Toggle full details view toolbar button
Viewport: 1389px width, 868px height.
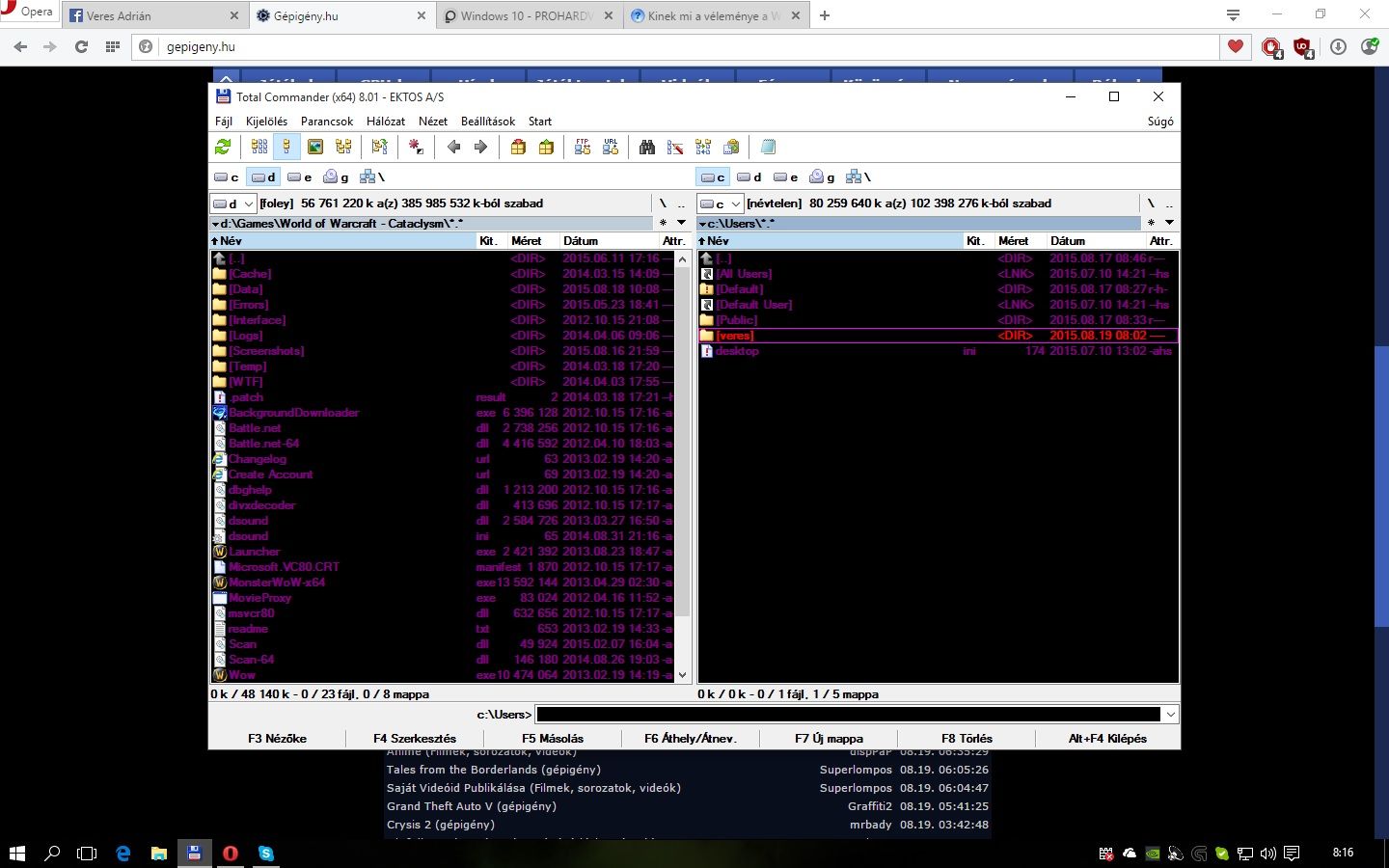click(286, 147)
